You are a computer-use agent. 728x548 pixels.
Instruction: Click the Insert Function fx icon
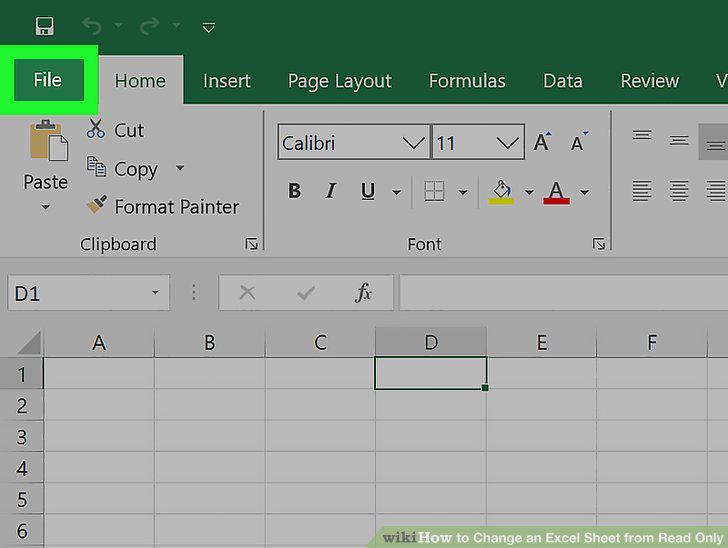(363, 293)
